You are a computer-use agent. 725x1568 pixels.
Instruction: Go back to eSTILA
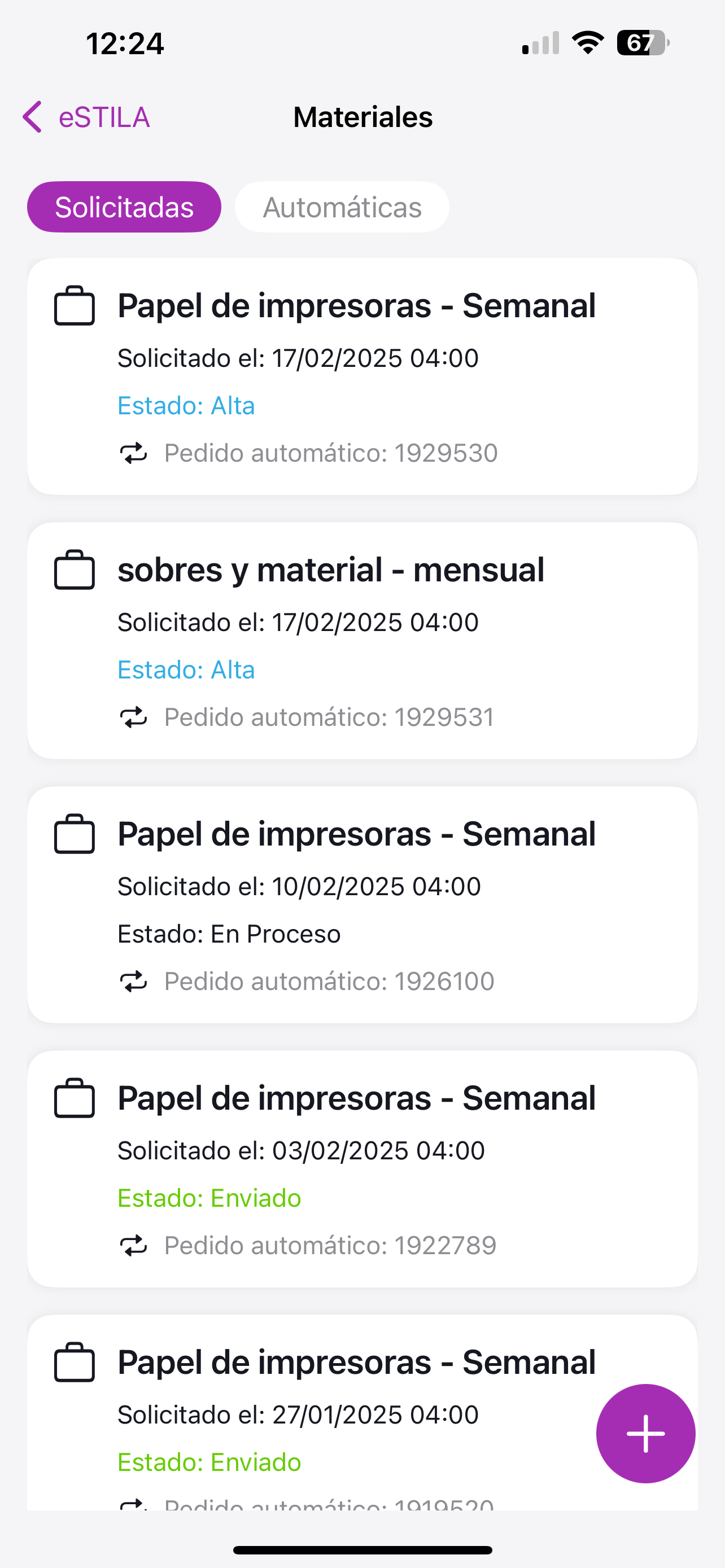(104, 117)
